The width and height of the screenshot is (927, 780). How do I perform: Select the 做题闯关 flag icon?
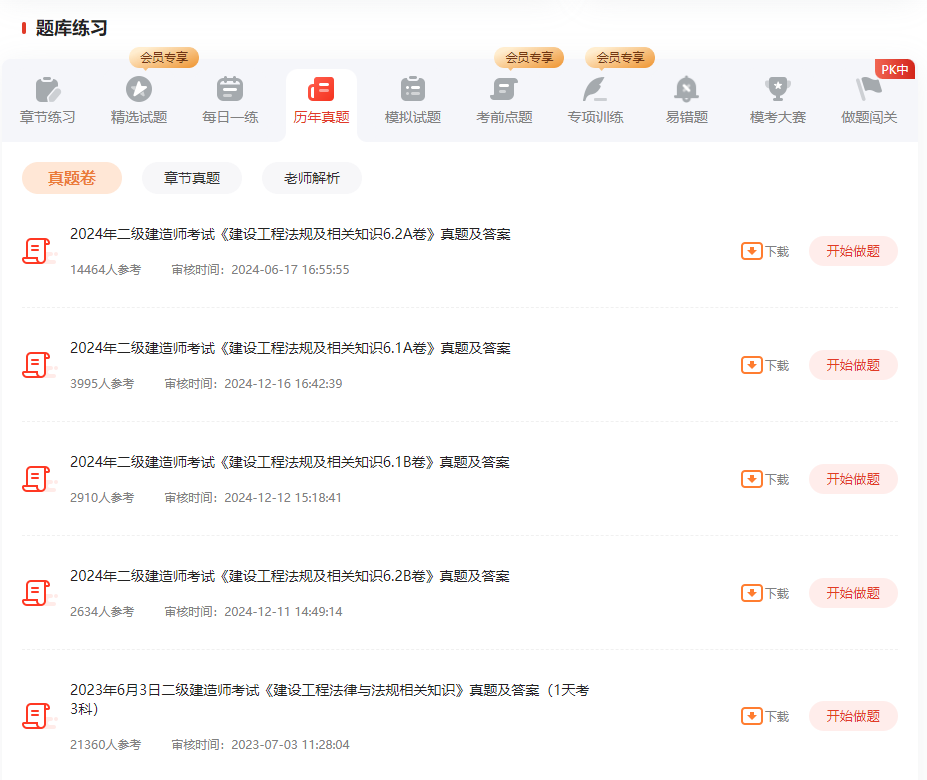869,89
